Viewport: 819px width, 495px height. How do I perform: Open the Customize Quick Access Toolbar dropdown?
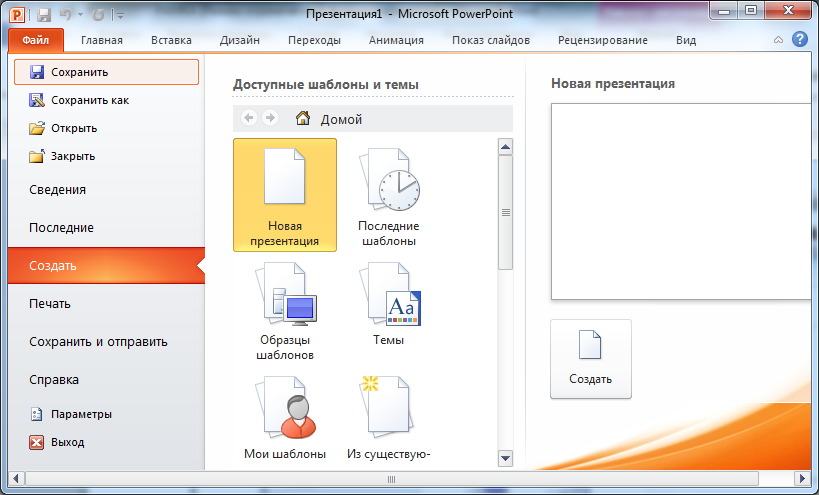120,15
